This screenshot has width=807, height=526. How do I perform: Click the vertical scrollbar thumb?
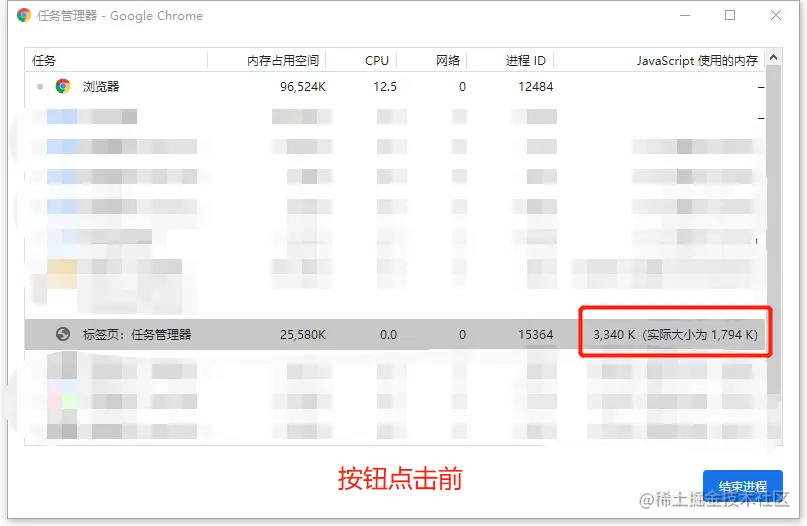tap(773, 230)
